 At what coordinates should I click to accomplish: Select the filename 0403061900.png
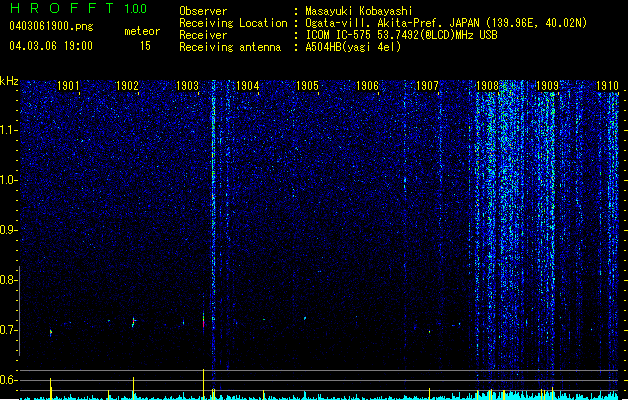51,27
